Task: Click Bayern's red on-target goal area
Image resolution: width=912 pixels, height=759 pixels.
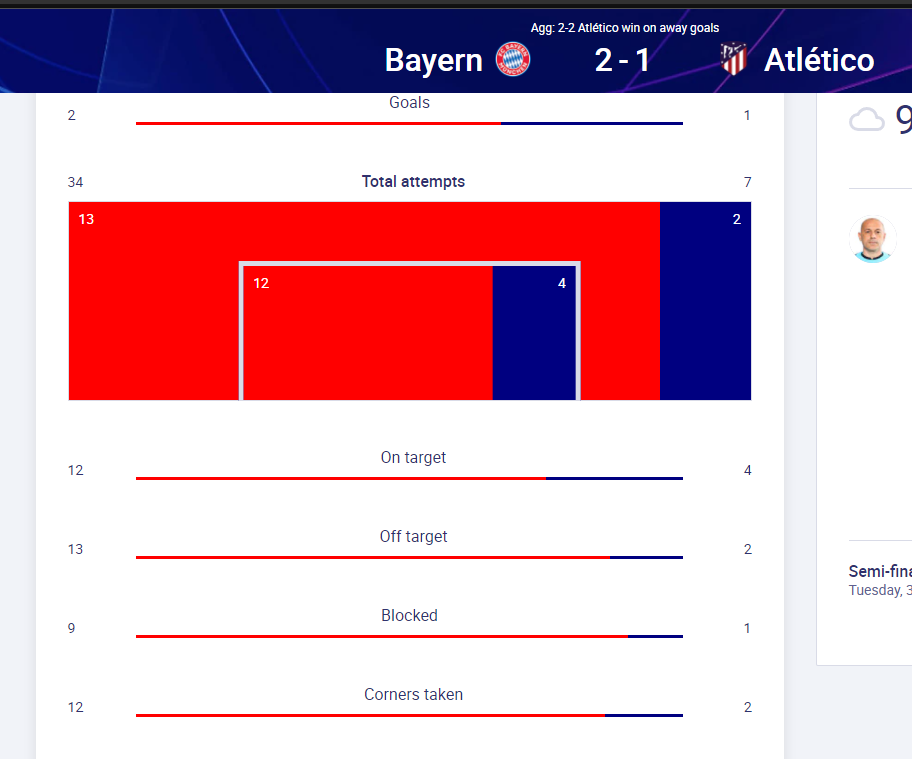Action: pos(368,333)
